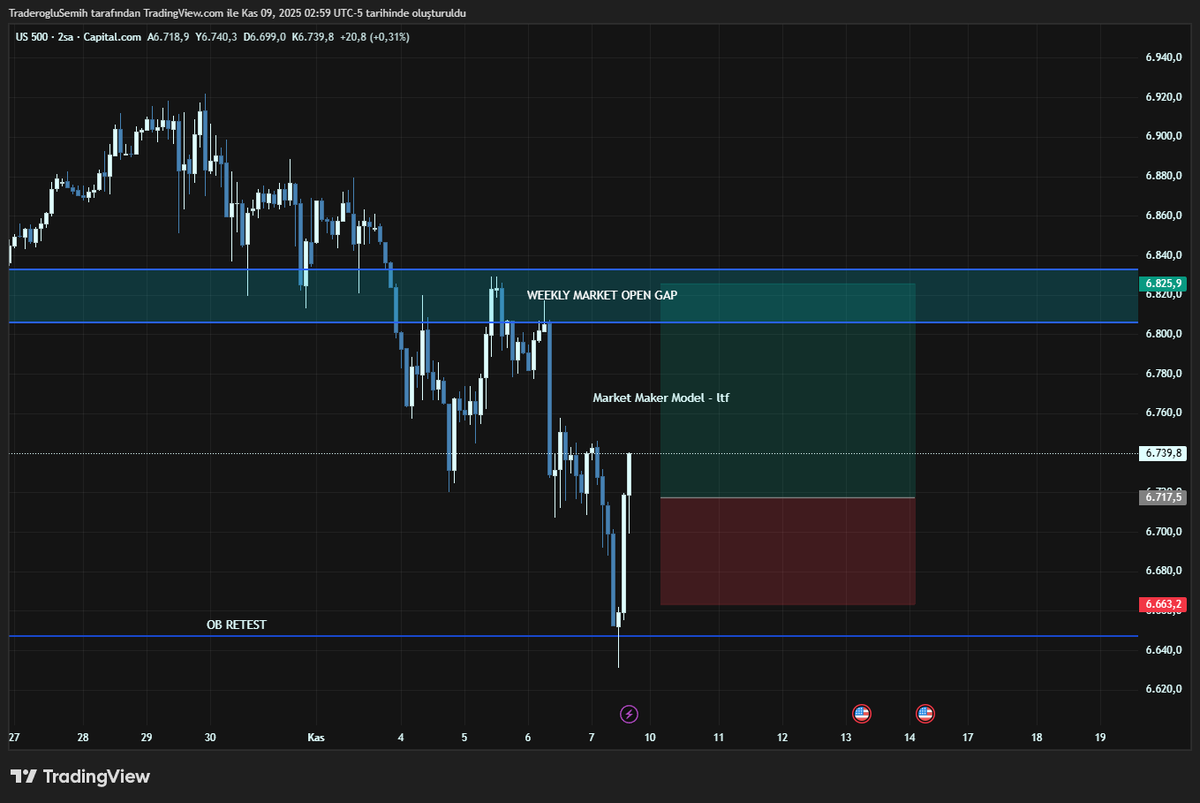Click date 11 on the time axis
The image size is (1200, 803).
tap(719, 738)
